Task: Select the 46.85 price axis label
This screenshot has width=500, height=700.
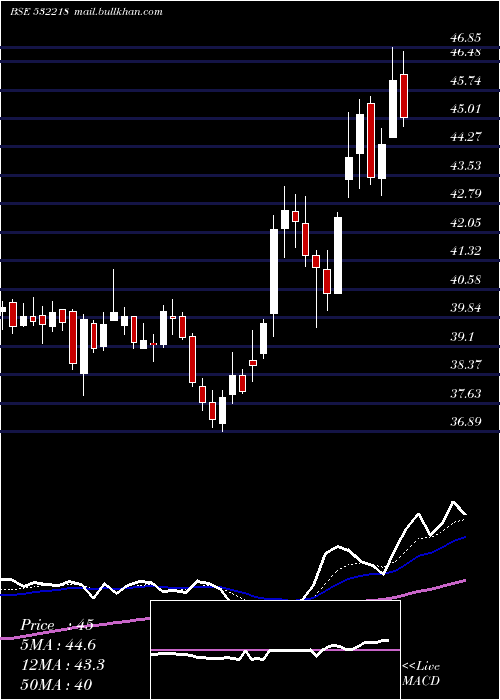Action: 466,39
